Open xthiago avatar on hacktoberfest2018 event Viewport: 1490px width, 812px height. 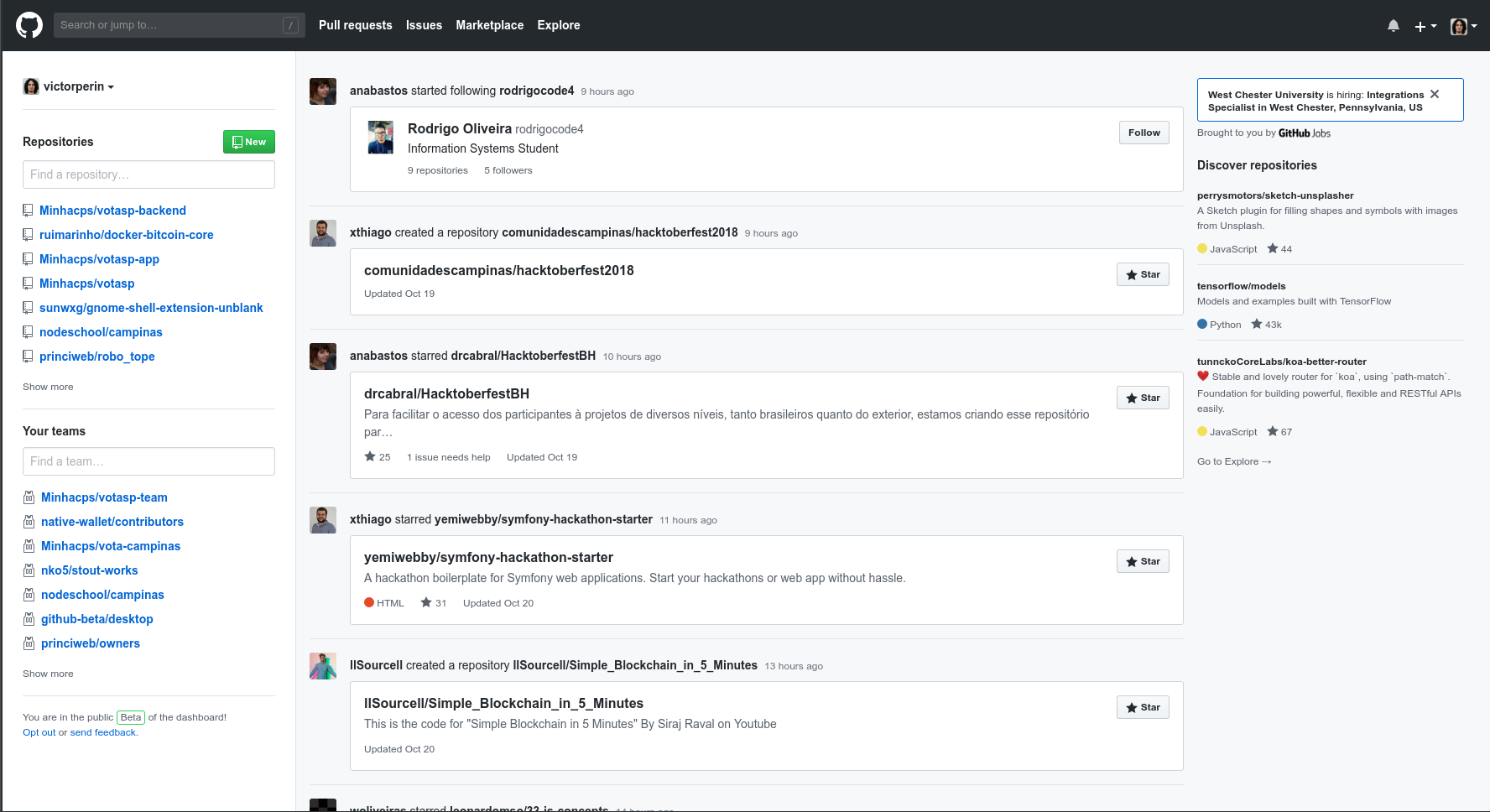pyautogui.click(x=323, y=233)
